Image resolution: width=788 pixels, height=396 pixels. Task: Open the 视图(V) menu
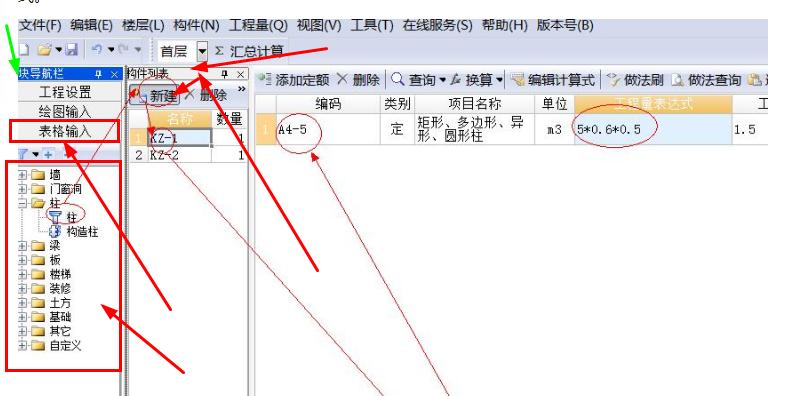[x=319, y=25]
